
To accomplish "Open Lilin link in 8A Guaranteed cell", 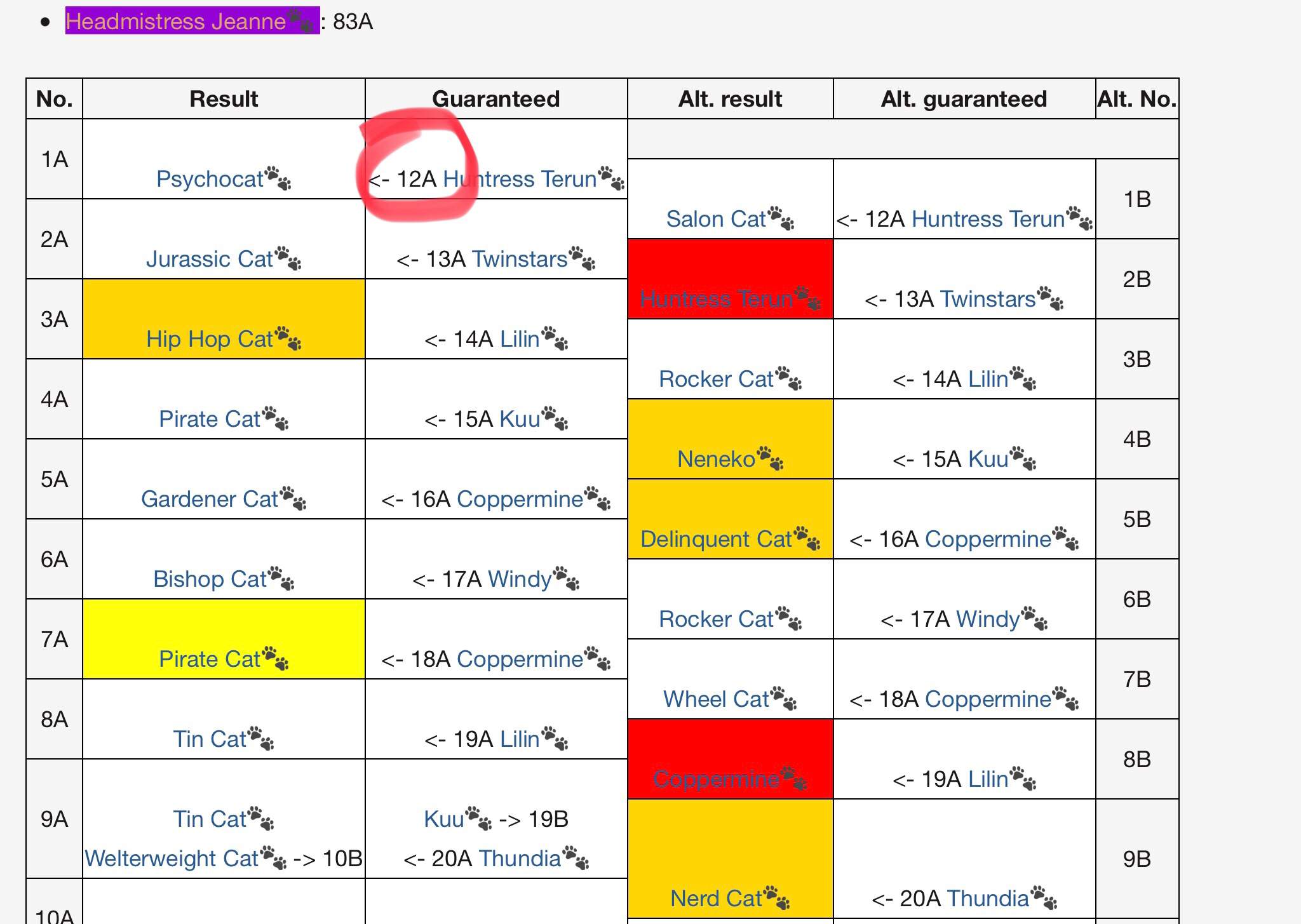I will pos(520,739).
